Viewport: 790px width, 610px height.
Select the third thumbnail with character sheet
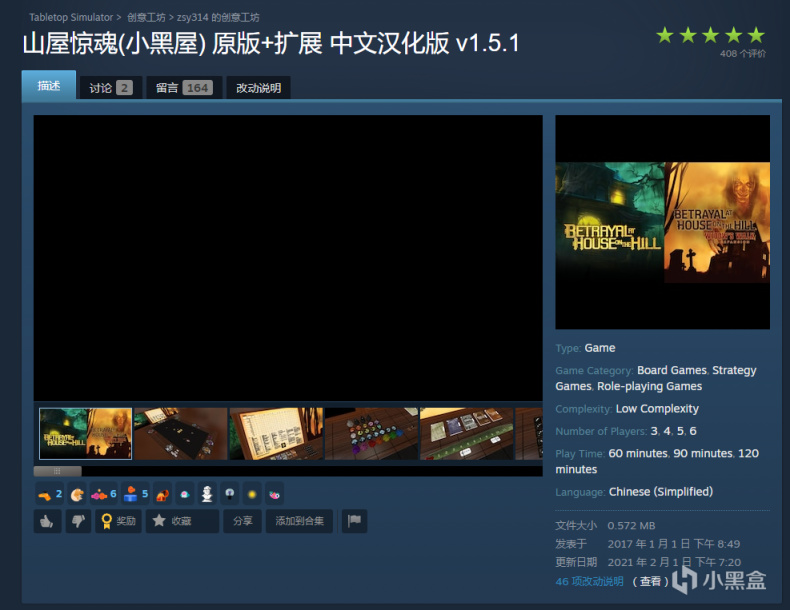pos(276,434)
